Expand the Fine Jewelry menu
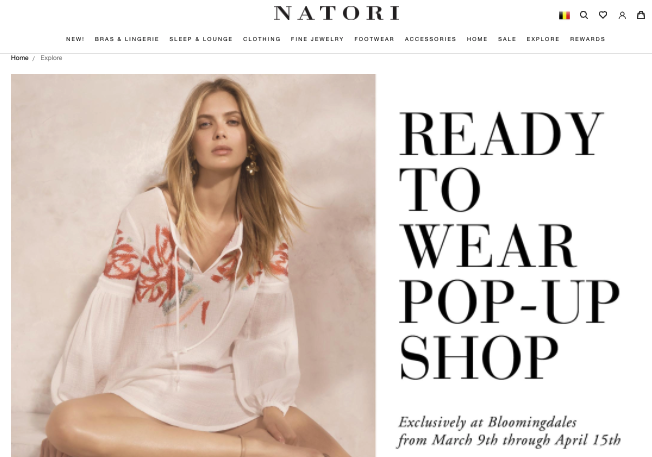Viewport: 652px width, 457px height. point(317,39)
